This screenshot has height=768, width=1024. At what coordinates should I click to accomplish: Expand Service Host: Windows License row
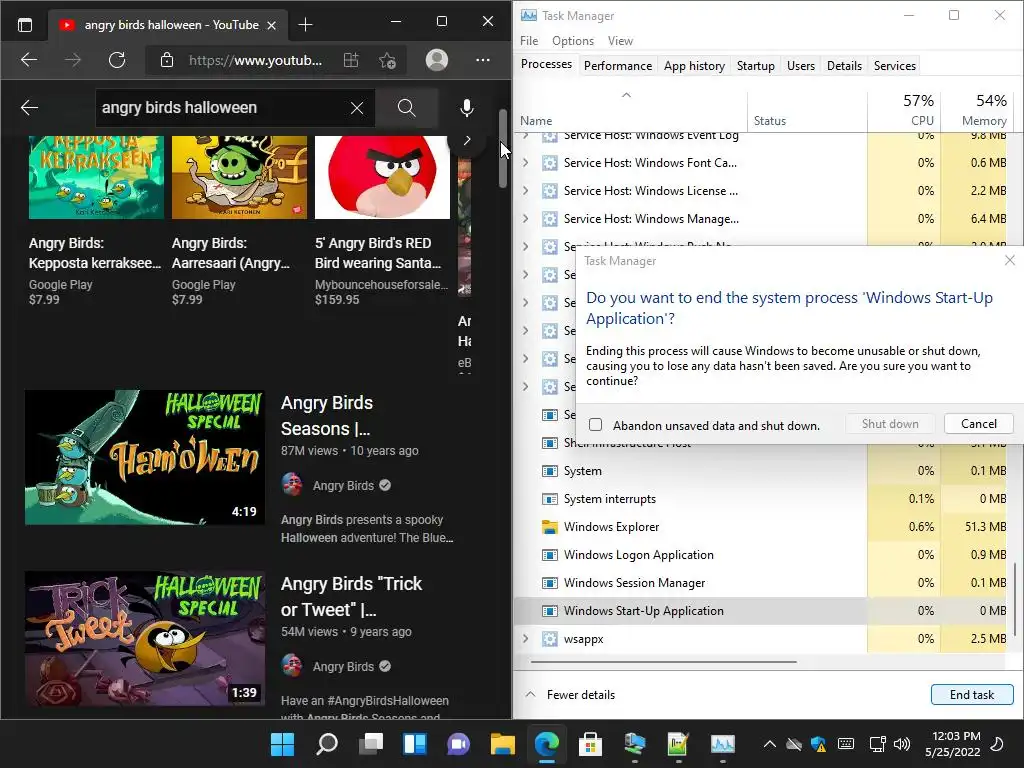[x=526, y=191]
